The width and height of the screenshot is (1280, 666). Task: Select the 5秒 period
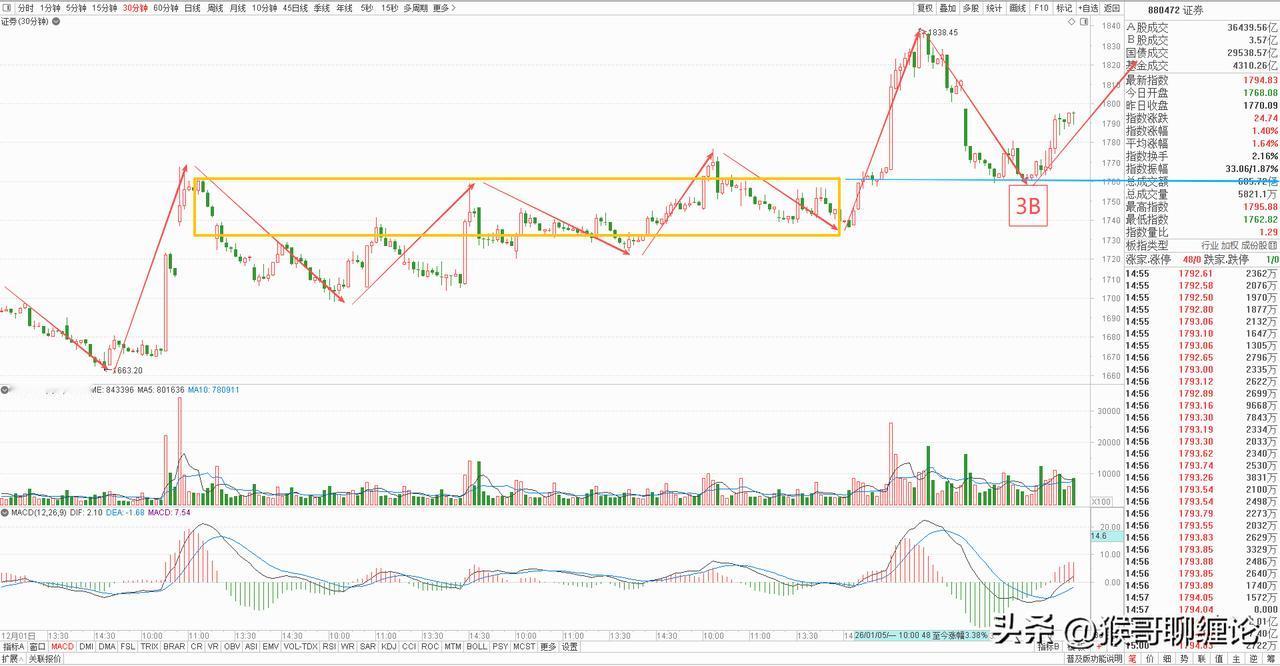(x=367, y=8)
